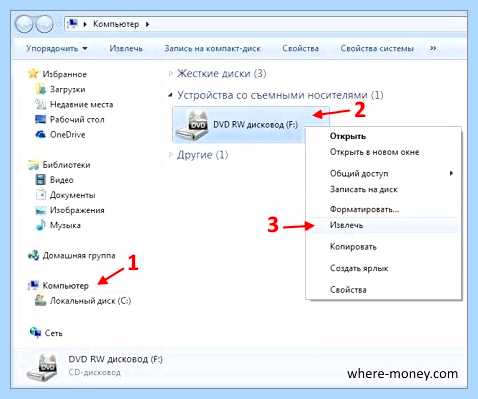The image size is (478, 399).
Task: Click Избранное heading in sidebar
Action: pyautogui.click(x=65, y=74)
